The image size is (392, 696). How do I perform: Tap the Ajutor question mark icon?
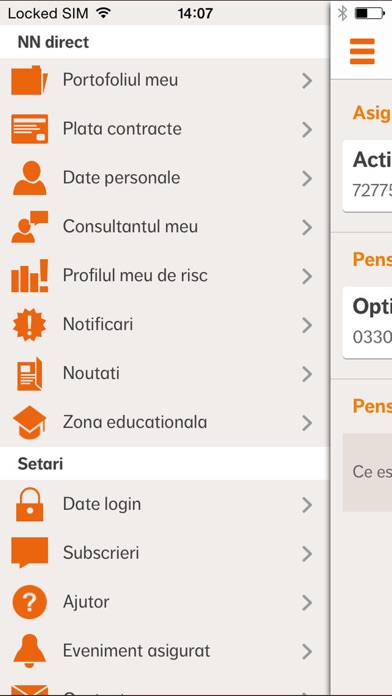click(29, 602)
